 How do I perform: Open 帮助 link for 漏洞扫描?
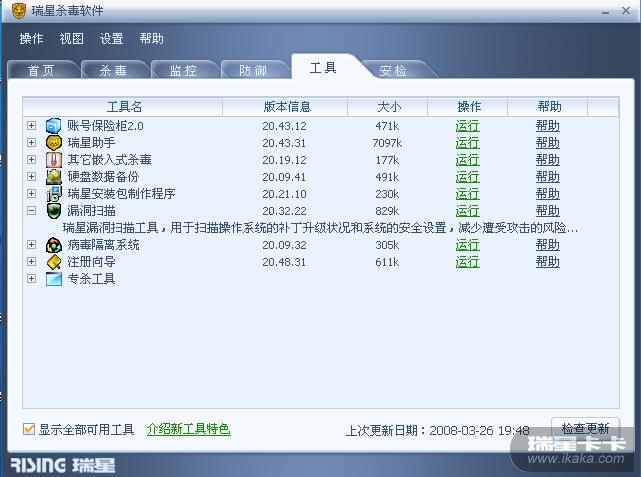click(x=547, y=211)
